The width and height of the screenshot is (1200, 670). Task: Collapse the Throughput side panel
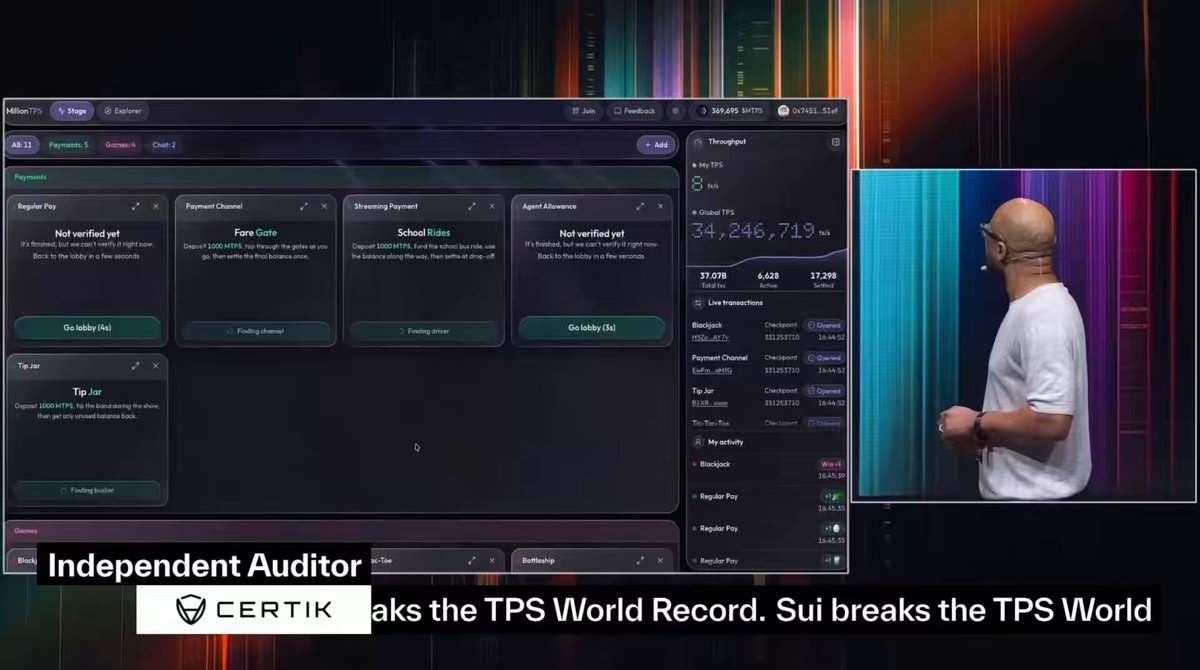(x=835, y=142)
